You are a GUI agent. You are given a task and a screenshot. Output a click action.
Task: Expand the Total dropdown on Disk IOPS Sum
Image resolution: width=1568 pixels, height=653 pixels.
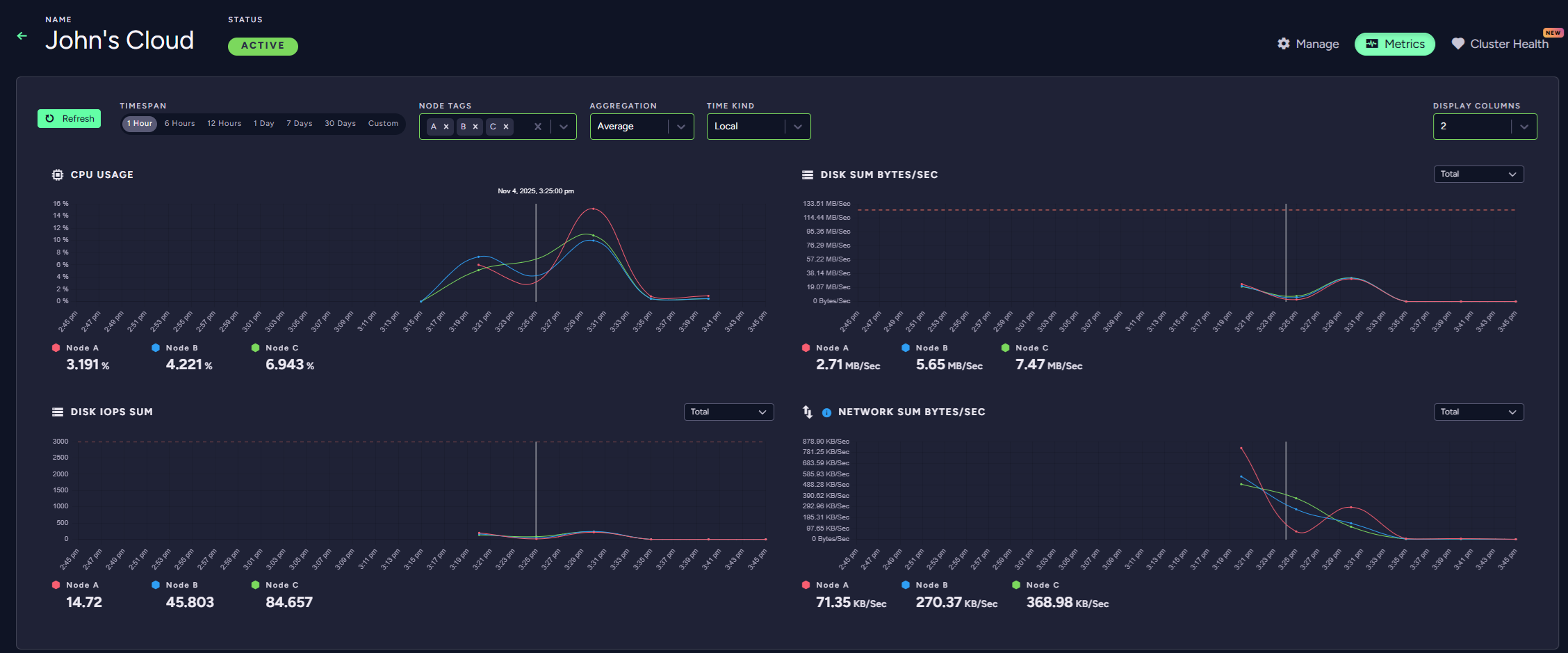click(x=728, y=412)
